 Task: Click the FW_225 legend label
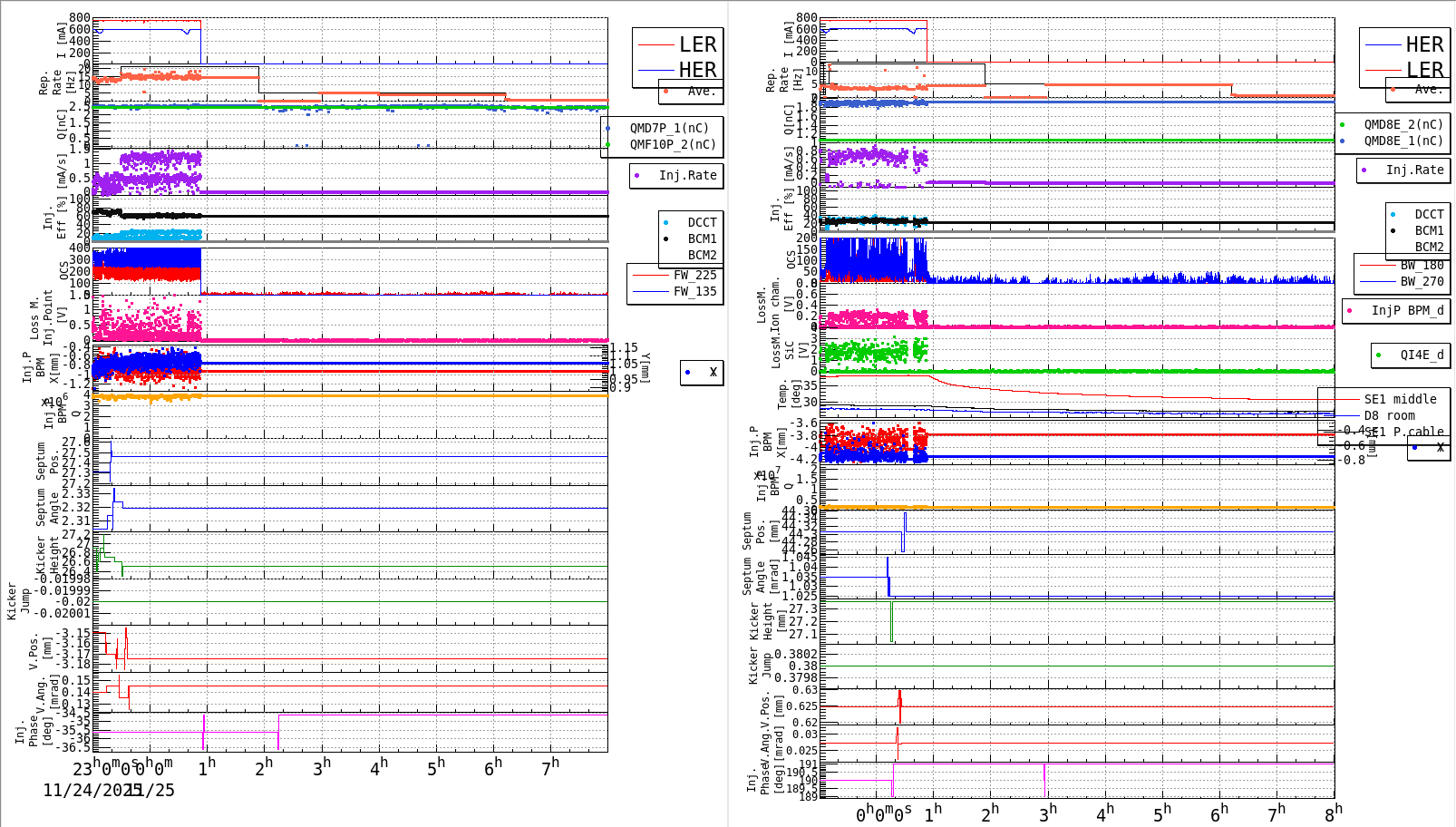point(694,276)
